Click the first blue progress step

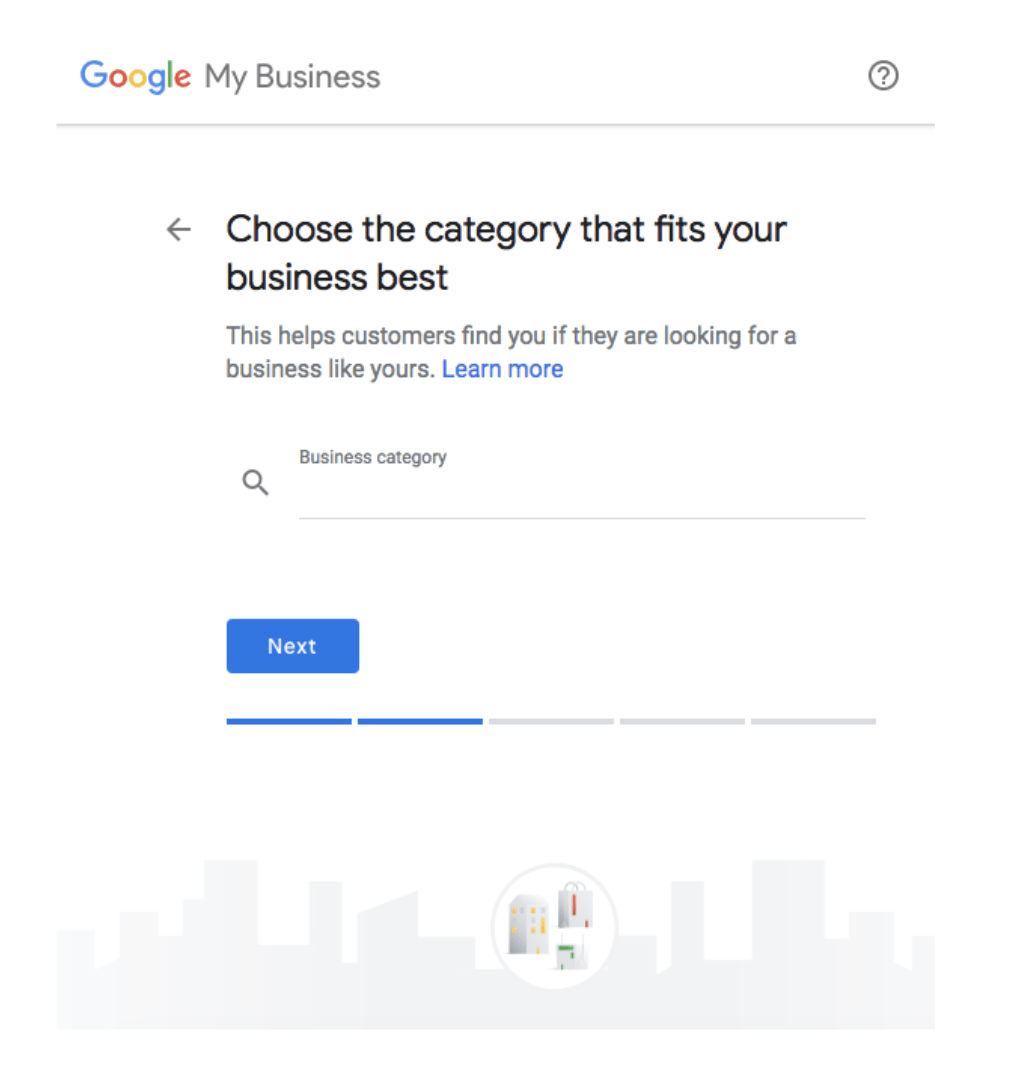[288, 721]
